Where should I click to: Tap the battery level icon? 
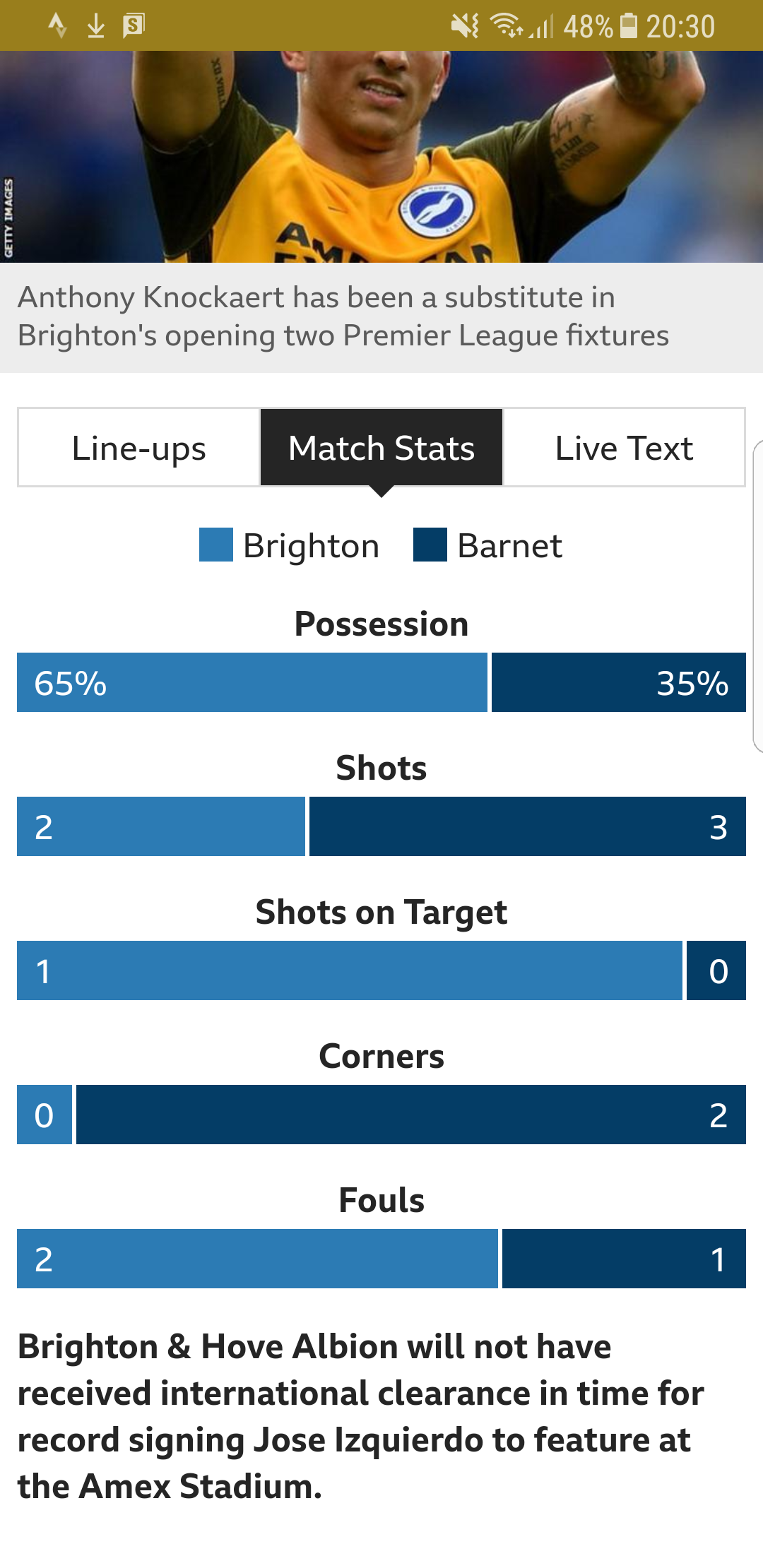point(628,26)
